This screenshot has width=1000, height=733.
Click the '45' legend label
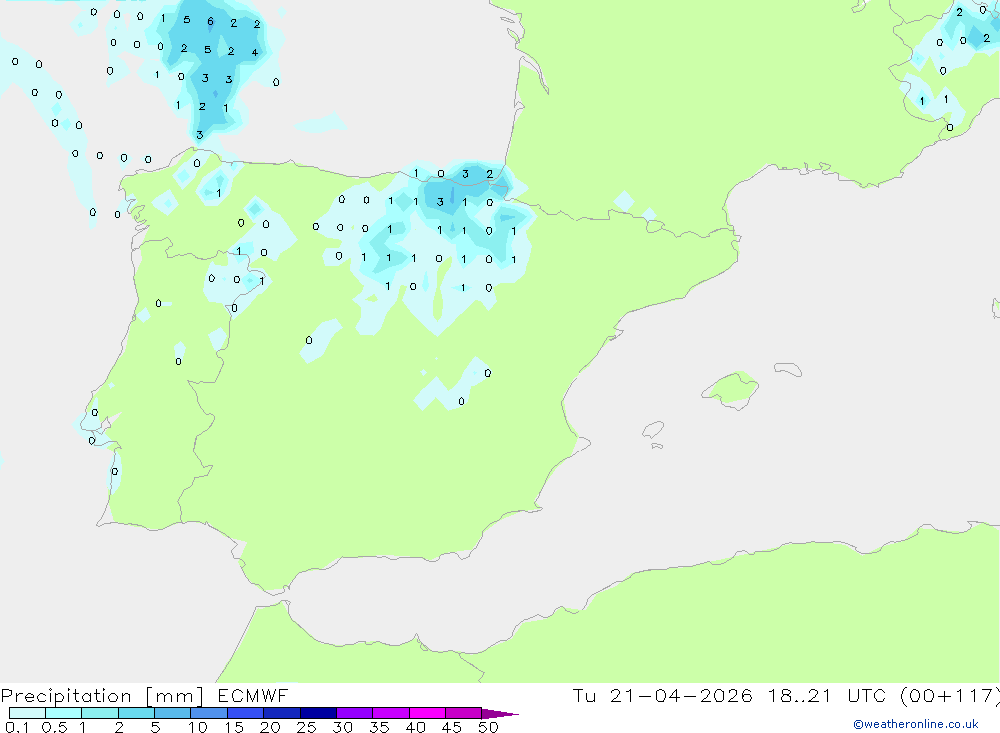[452, 727]
